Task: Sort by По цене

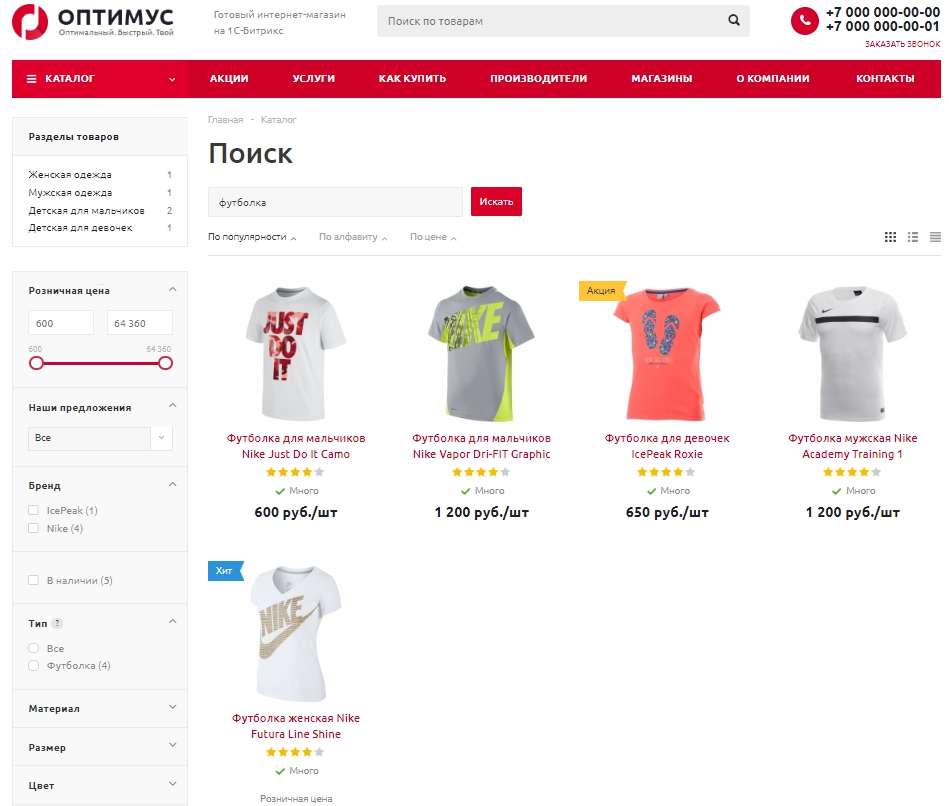Action: [433, 237]
